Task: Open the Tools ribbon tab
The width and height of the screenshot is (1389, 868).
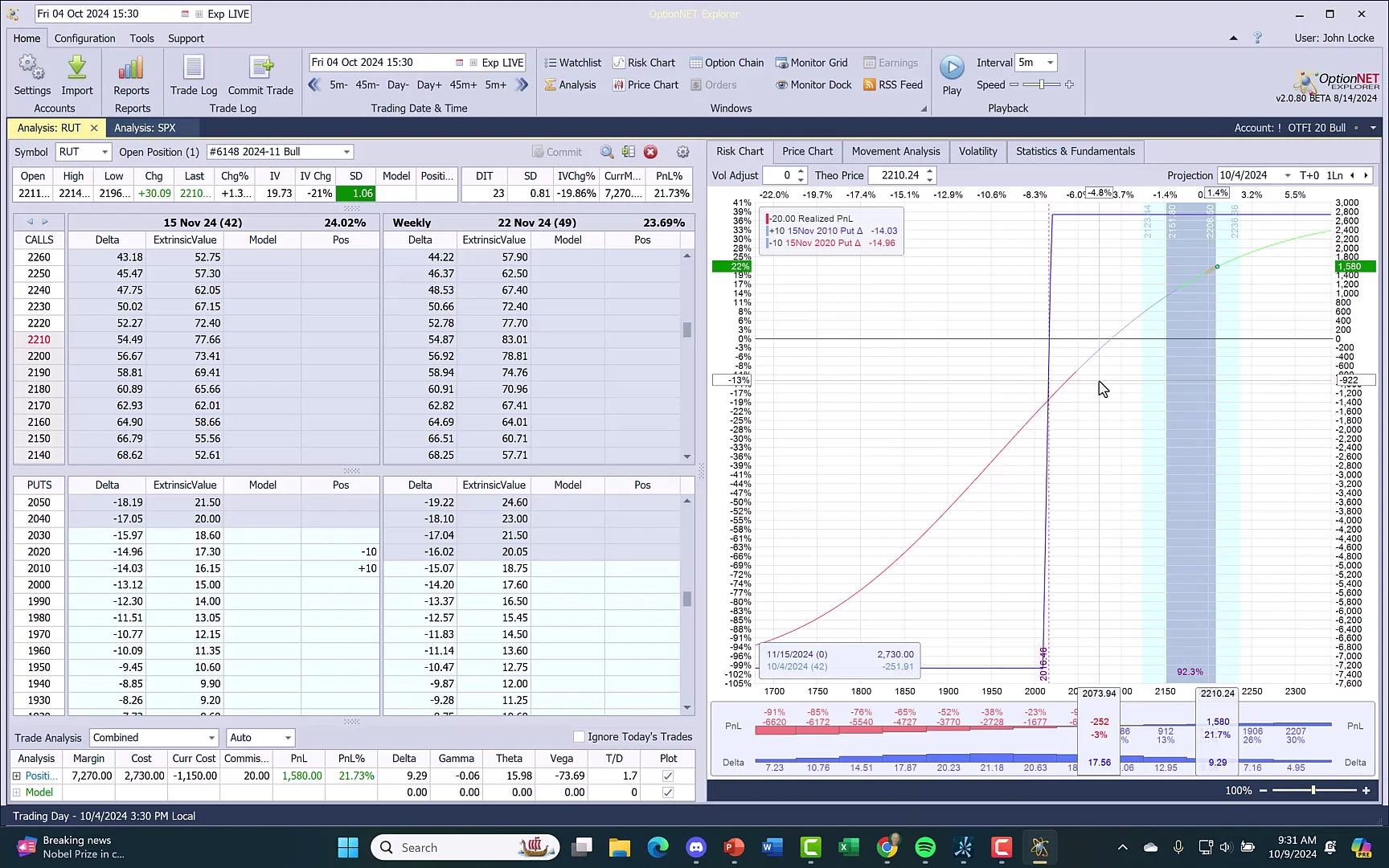Action: (x=141, y=38)
